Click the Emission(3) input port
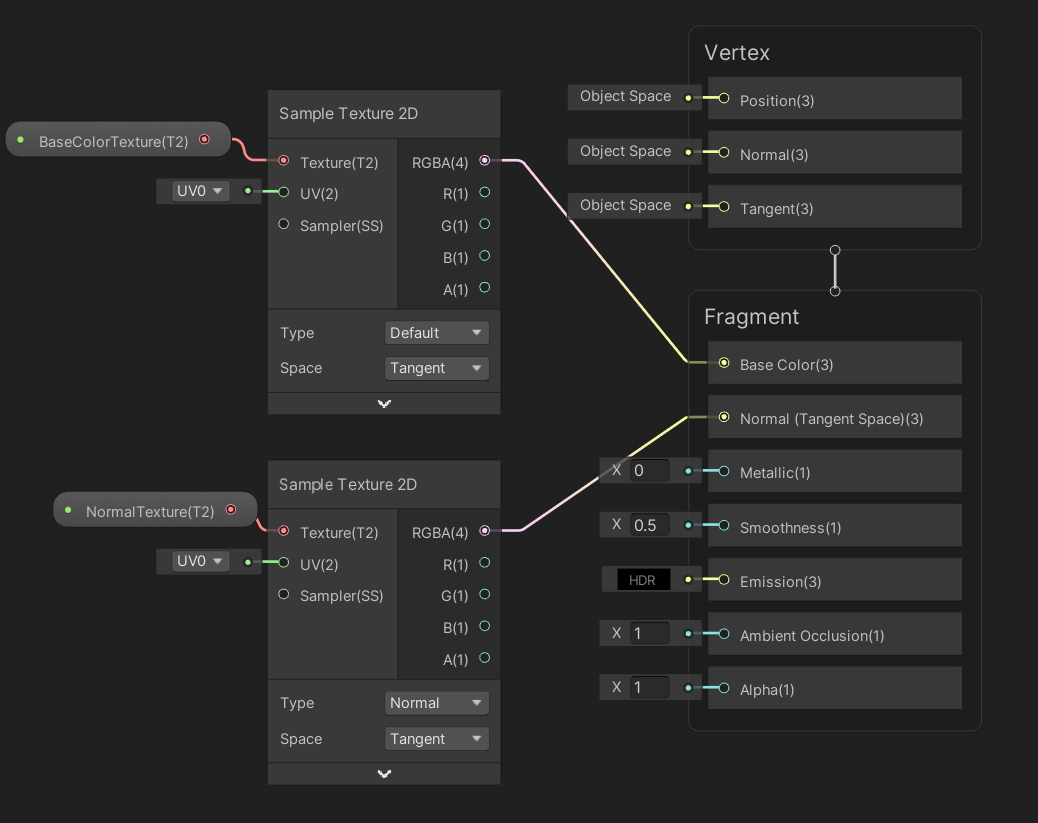The height and width of the screenshot is (823, 1038). pyautogui.click(x=724, y=579)
